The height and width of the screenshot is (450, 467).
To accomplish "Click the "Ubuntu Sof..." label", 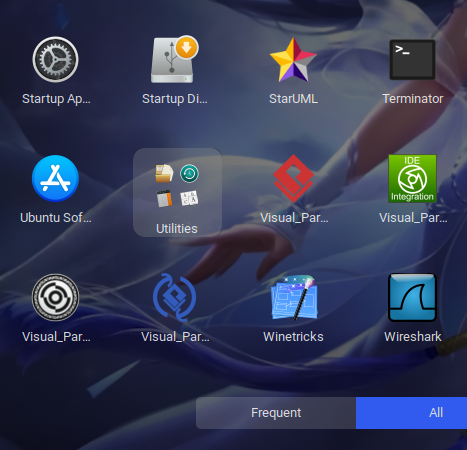I will 56,218.
